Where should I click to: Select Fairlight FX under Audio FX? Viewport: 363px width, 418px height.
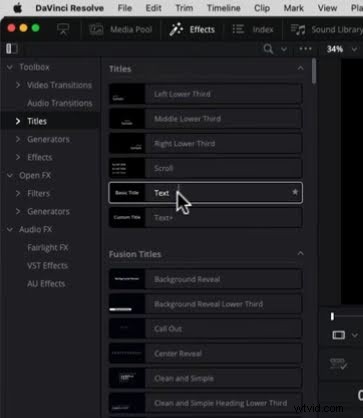coord(48,248)
